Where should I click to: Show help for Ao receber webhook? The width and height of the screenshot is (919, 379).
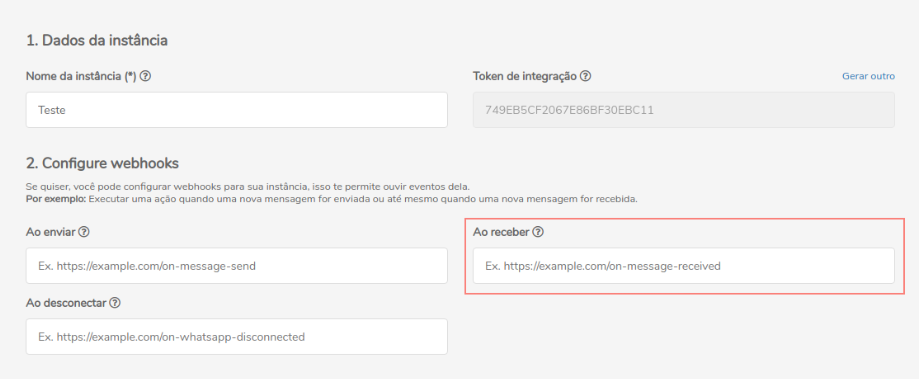pos(538,232)
